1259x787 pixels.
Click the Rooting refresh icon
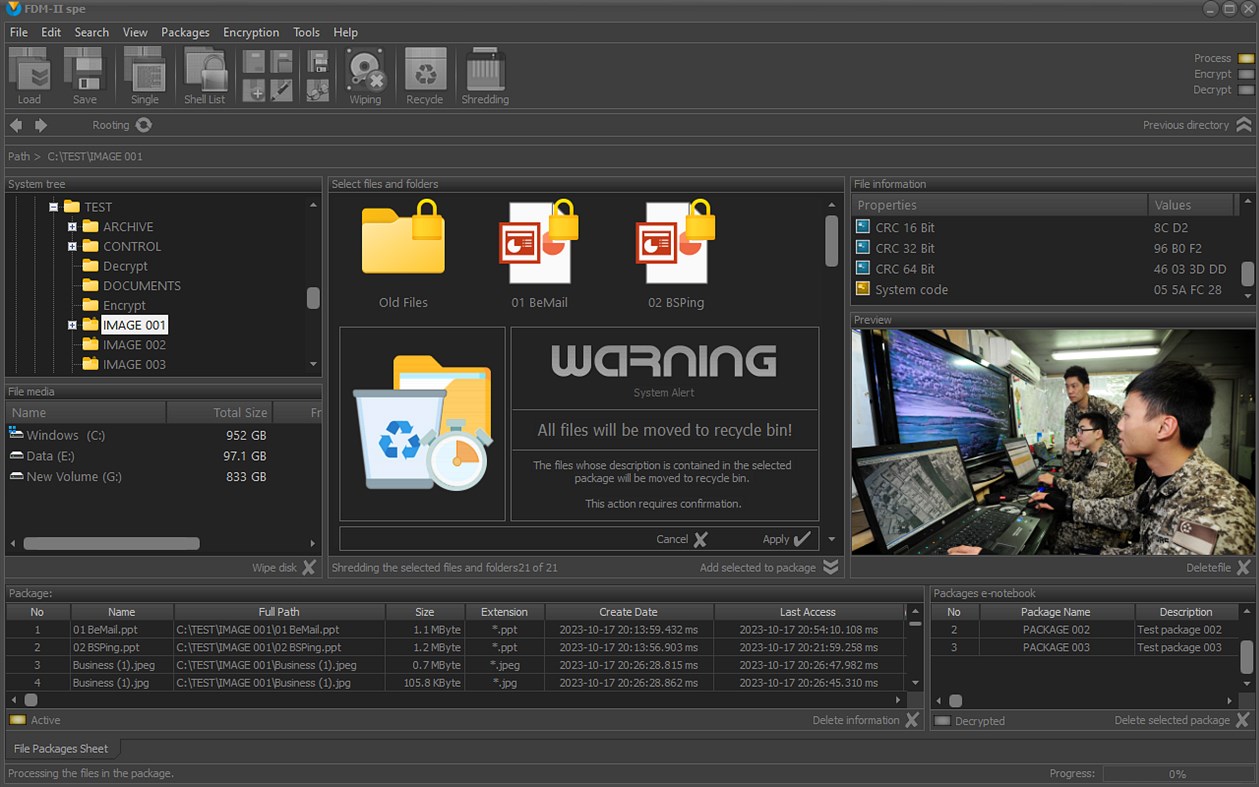coord(144,125)
